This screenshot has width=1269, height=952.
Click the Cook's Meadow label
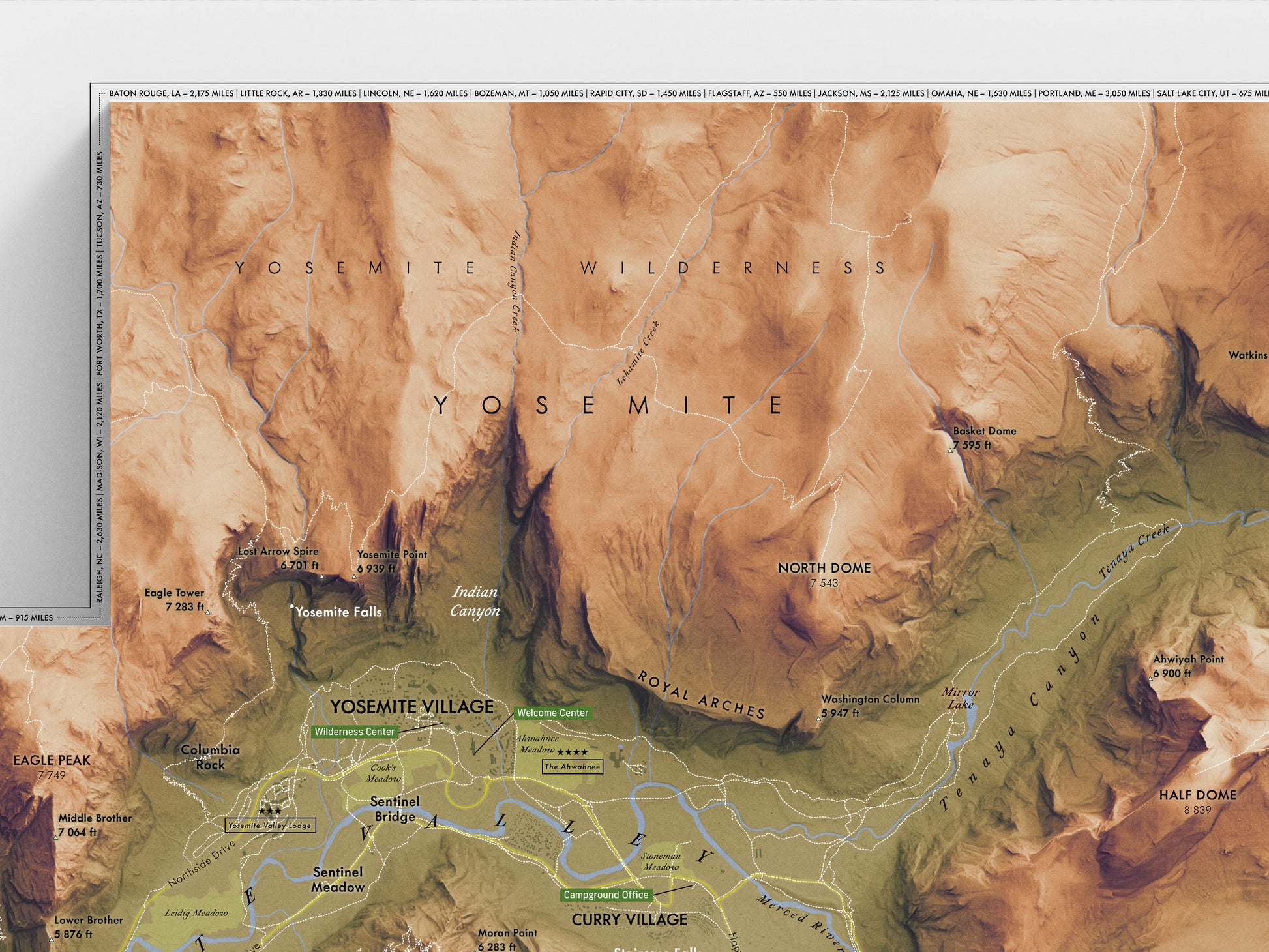point(383,773)
